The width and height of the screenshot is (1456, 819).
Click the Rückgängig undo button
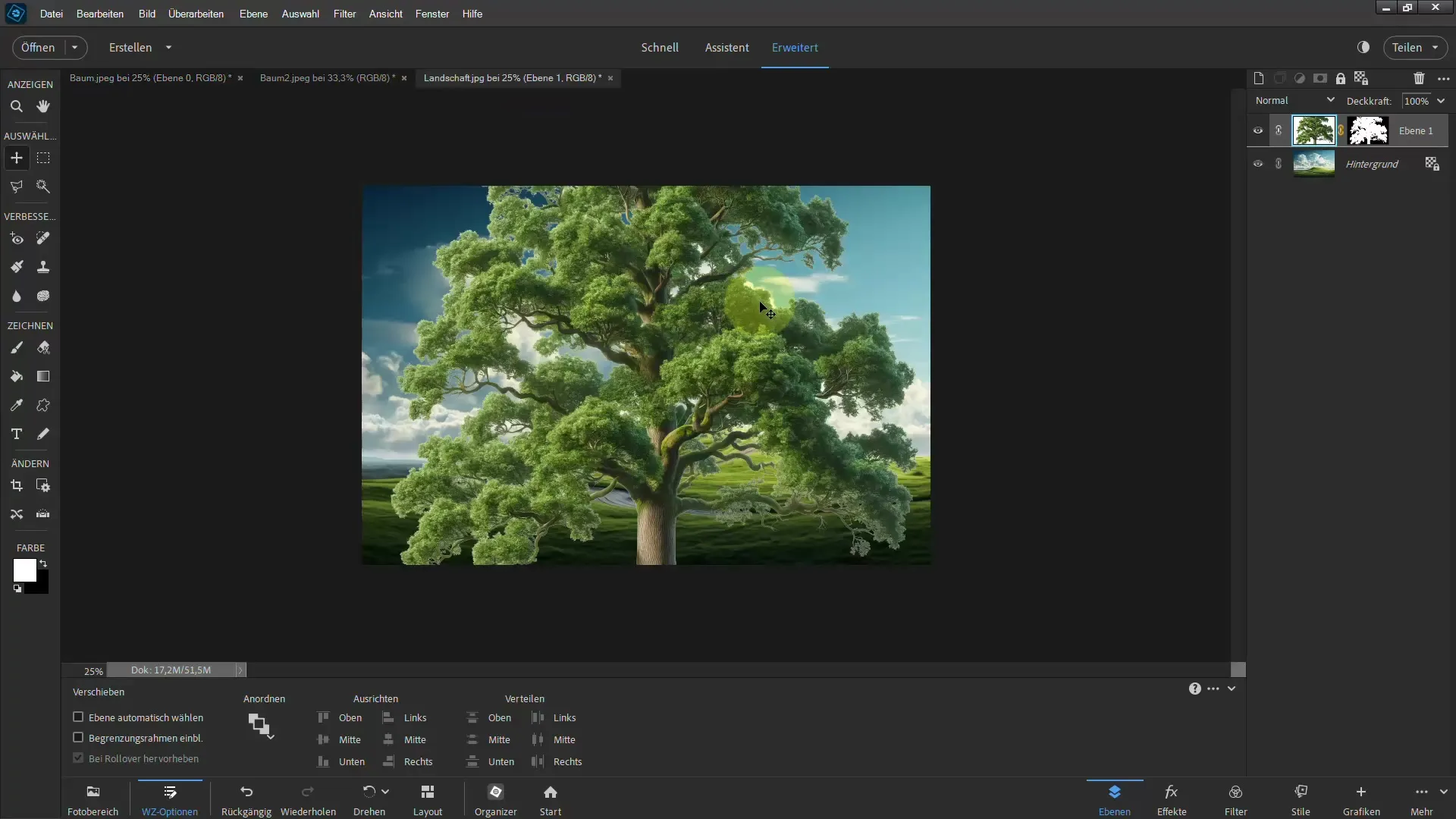246,800
